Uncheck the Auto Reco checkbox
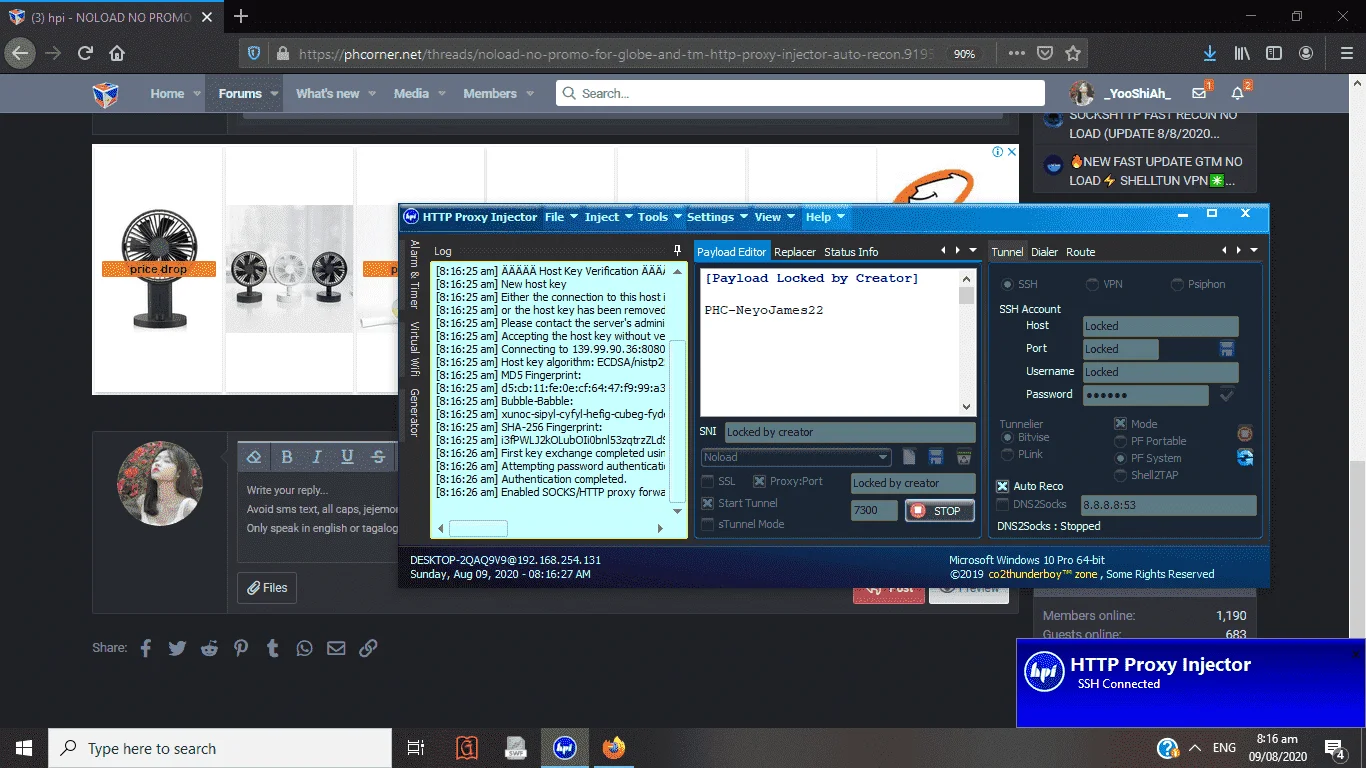The height and width of the screenshot is (768, 1366). 1003,486
